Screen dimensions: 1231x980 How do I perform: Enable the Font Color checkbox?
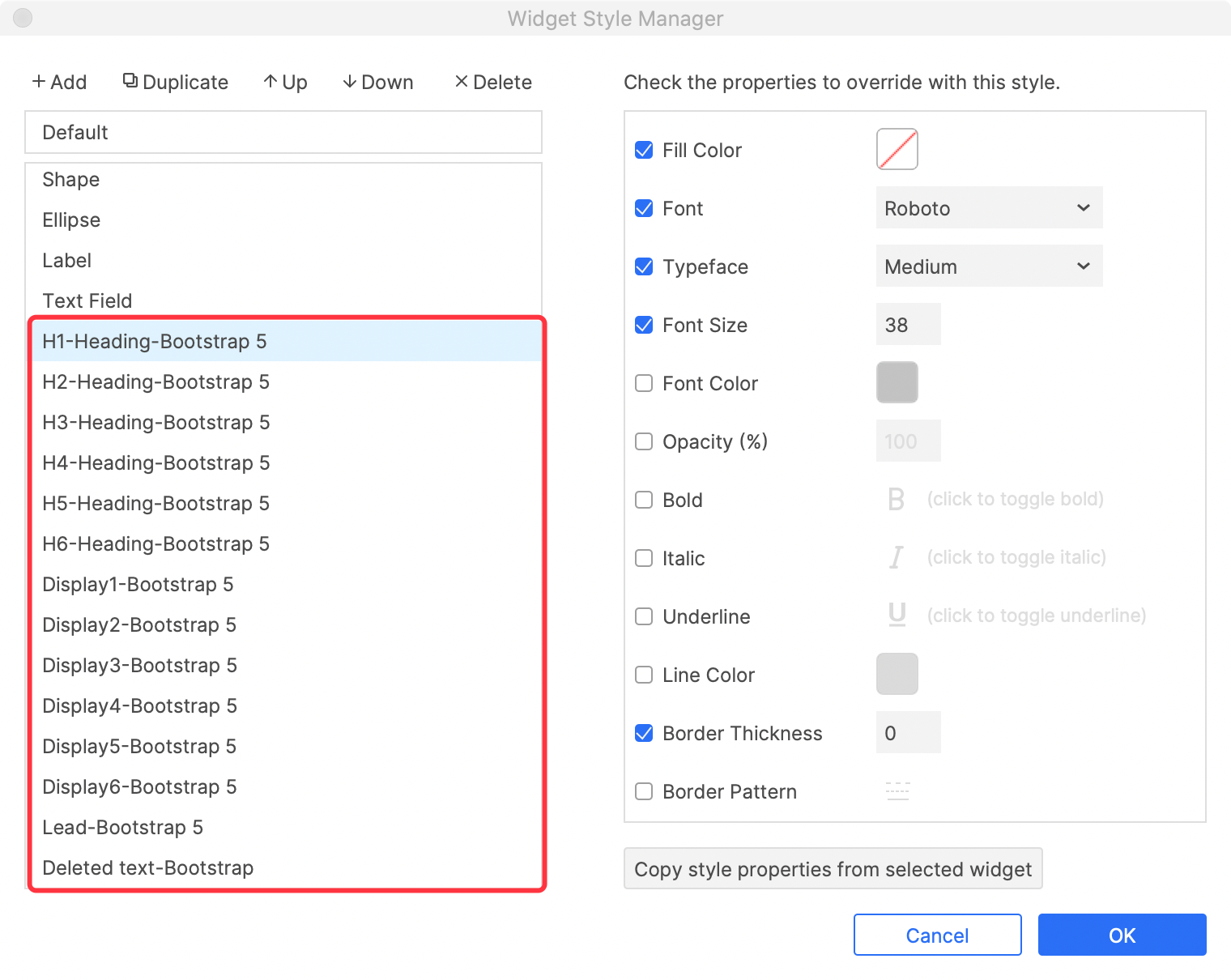[x=644, y=383]
